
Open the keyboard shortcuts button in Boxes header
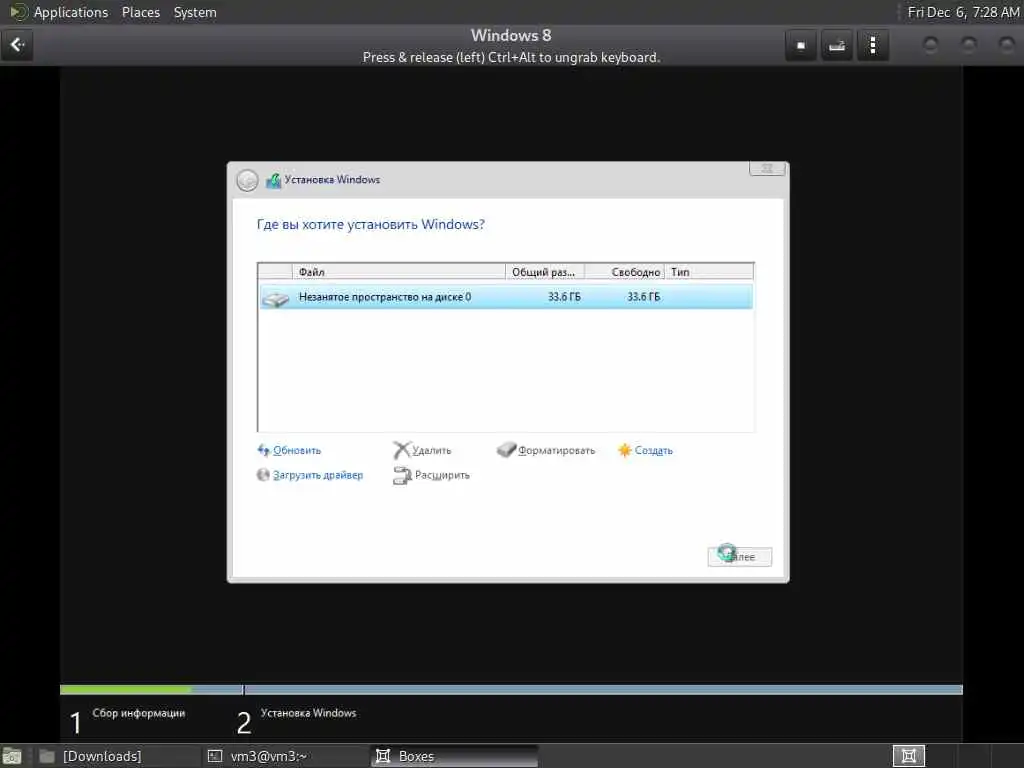click(x=837, y=46)
